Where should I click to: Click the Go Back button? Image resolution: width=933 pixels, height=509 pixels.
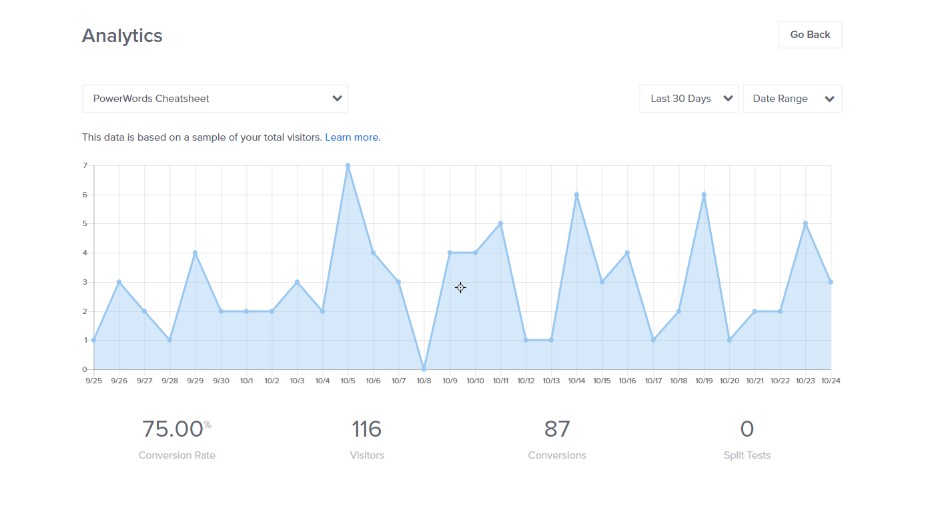809,35
